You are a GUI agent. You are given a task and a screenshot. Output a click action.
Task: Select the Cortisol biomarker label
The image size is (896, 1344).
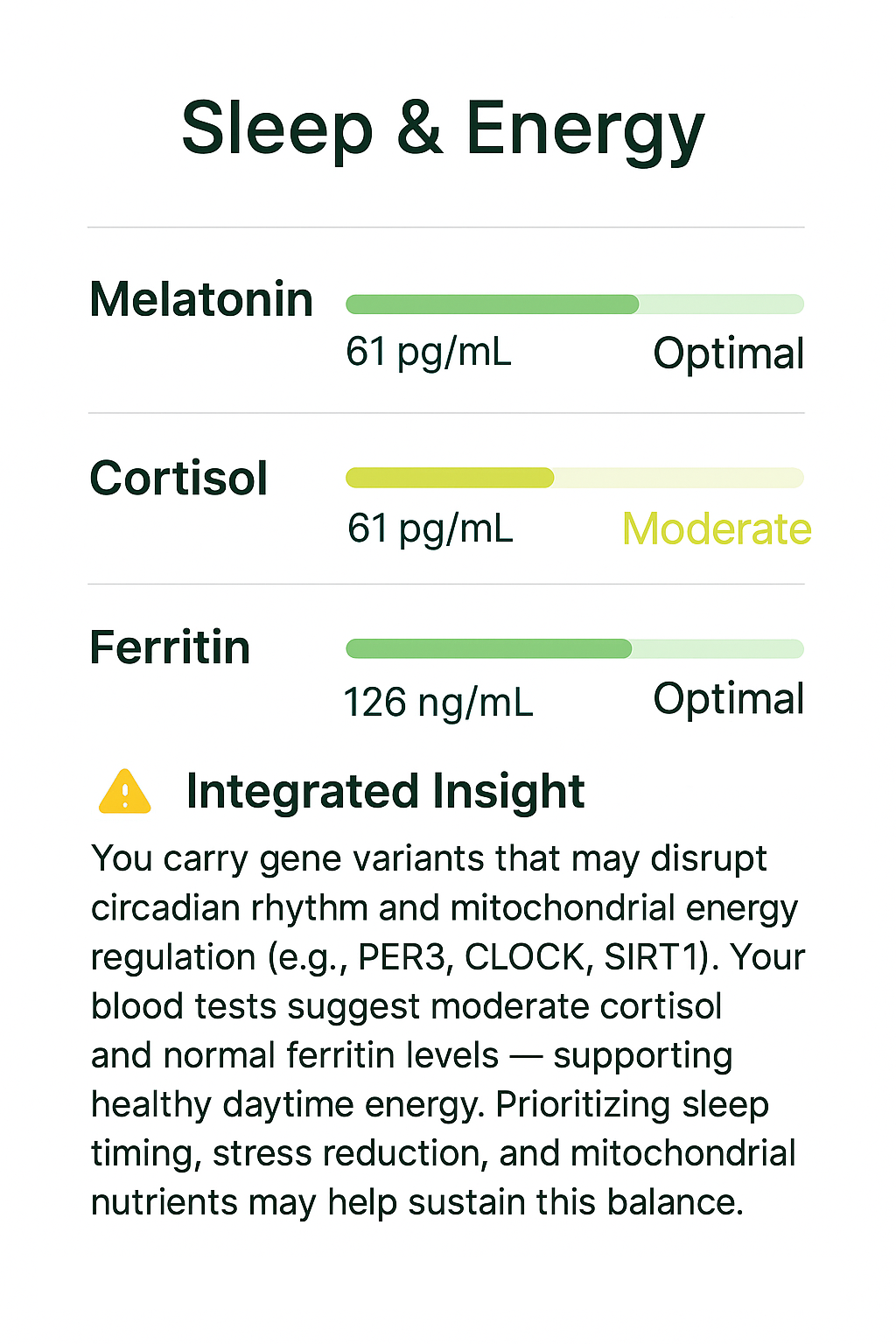tap(178, 478)
